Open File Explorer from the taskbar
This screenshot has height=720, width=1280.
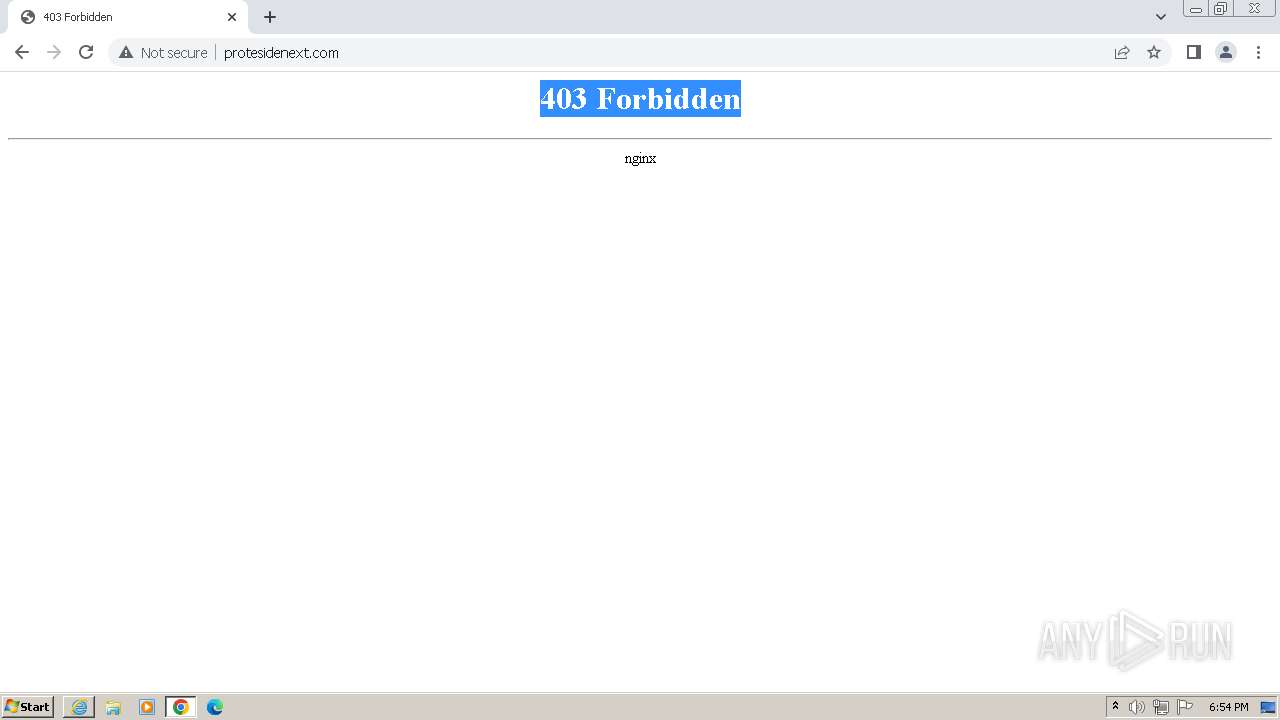[x=113, y=707]
